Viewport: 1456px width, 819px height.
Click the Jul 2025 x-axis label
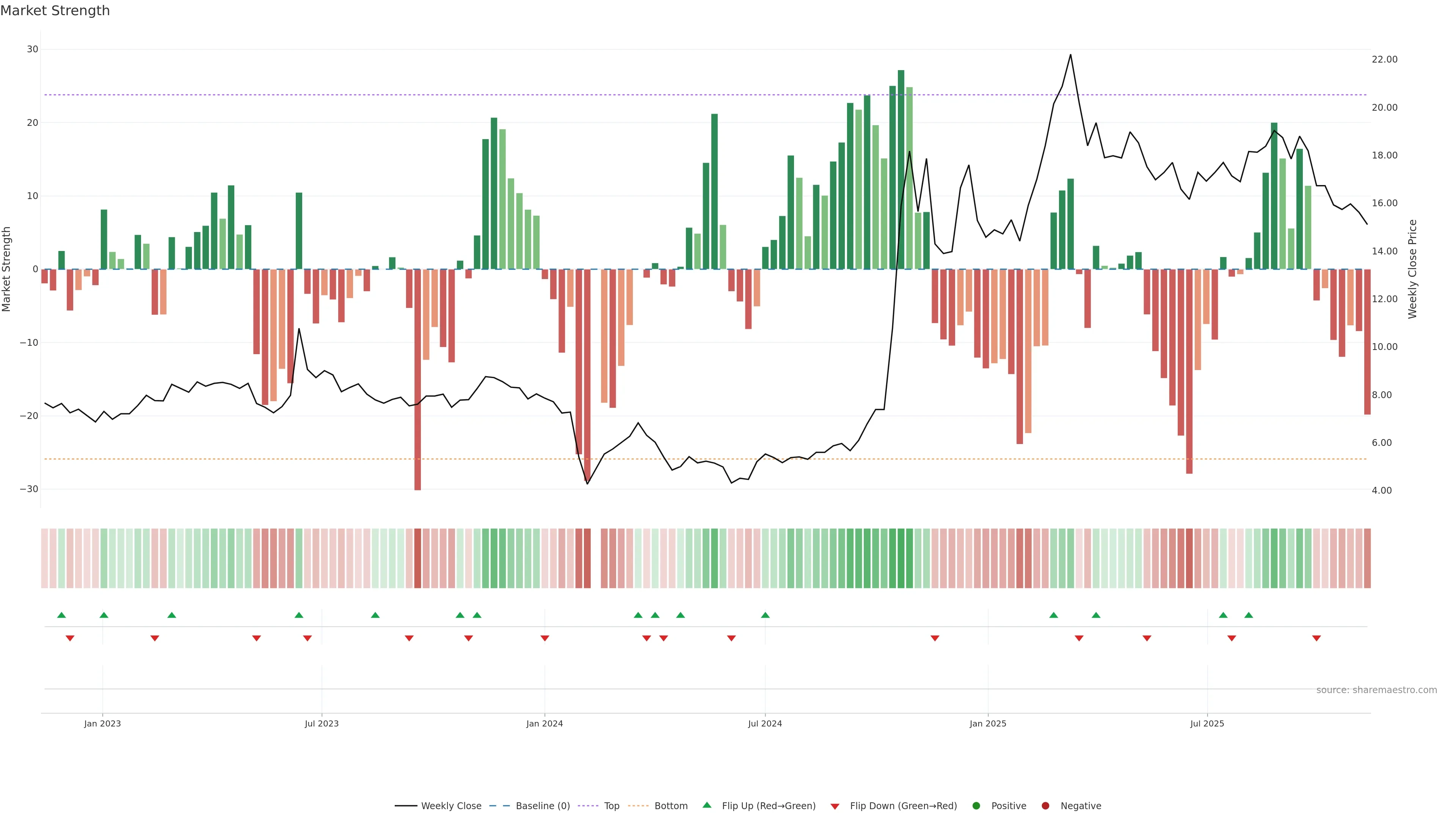coord(1207,723)
